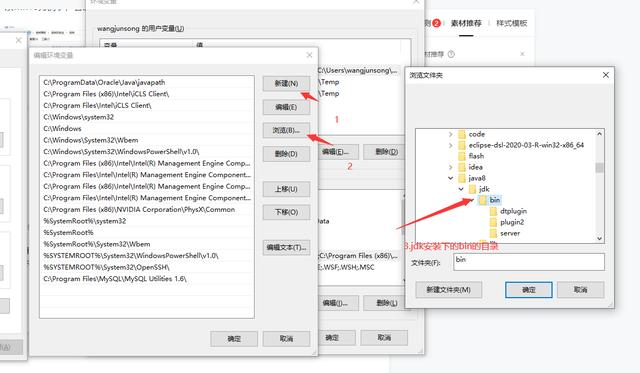Select %SYSTEMROOT%\System32\WindowsPowerShell\v1.0\ entry
The width and height of the screenshot is (640, 373).
(147, 255)
